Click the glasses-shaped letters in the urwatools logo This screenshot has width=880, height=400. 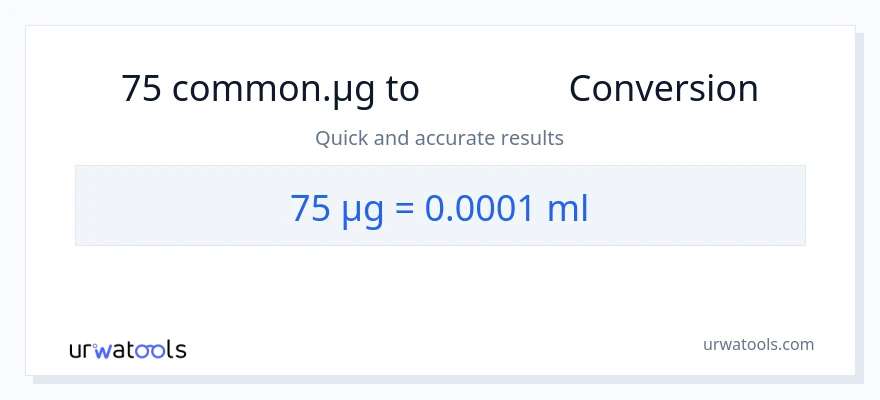[150, 351]
